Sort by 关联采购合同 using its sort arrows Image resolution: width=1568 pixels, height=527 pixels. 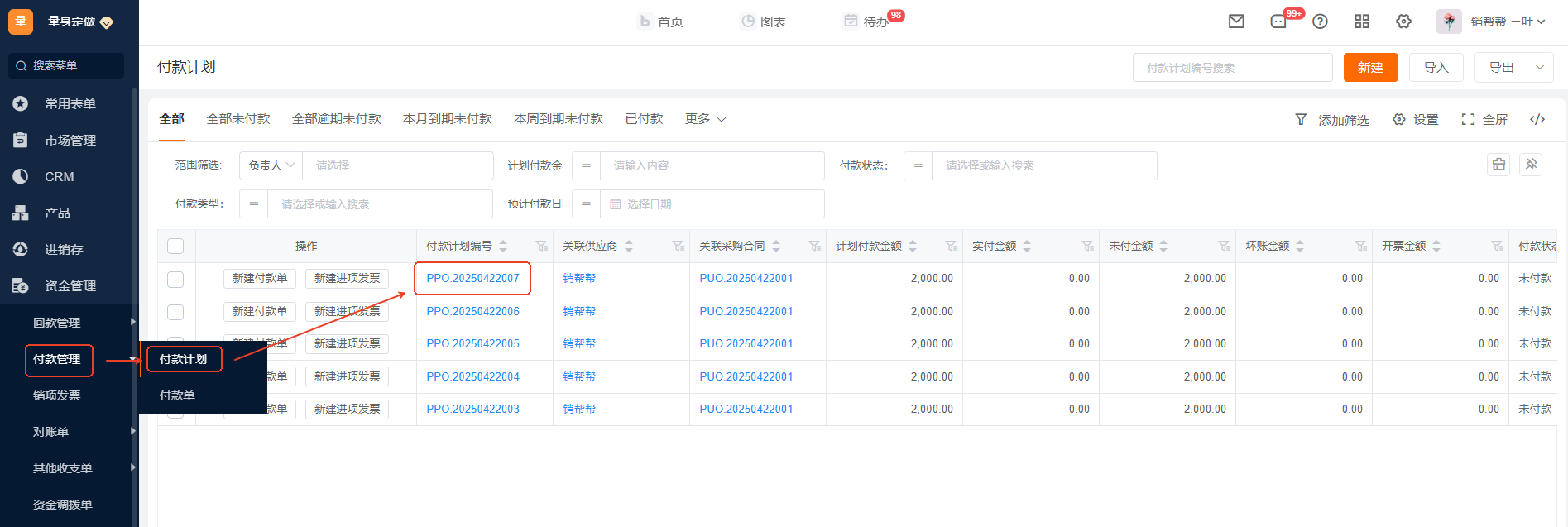776,246
